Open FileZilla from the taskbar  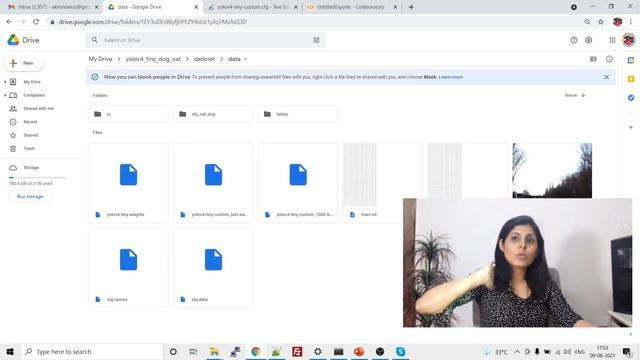(297, 351)
